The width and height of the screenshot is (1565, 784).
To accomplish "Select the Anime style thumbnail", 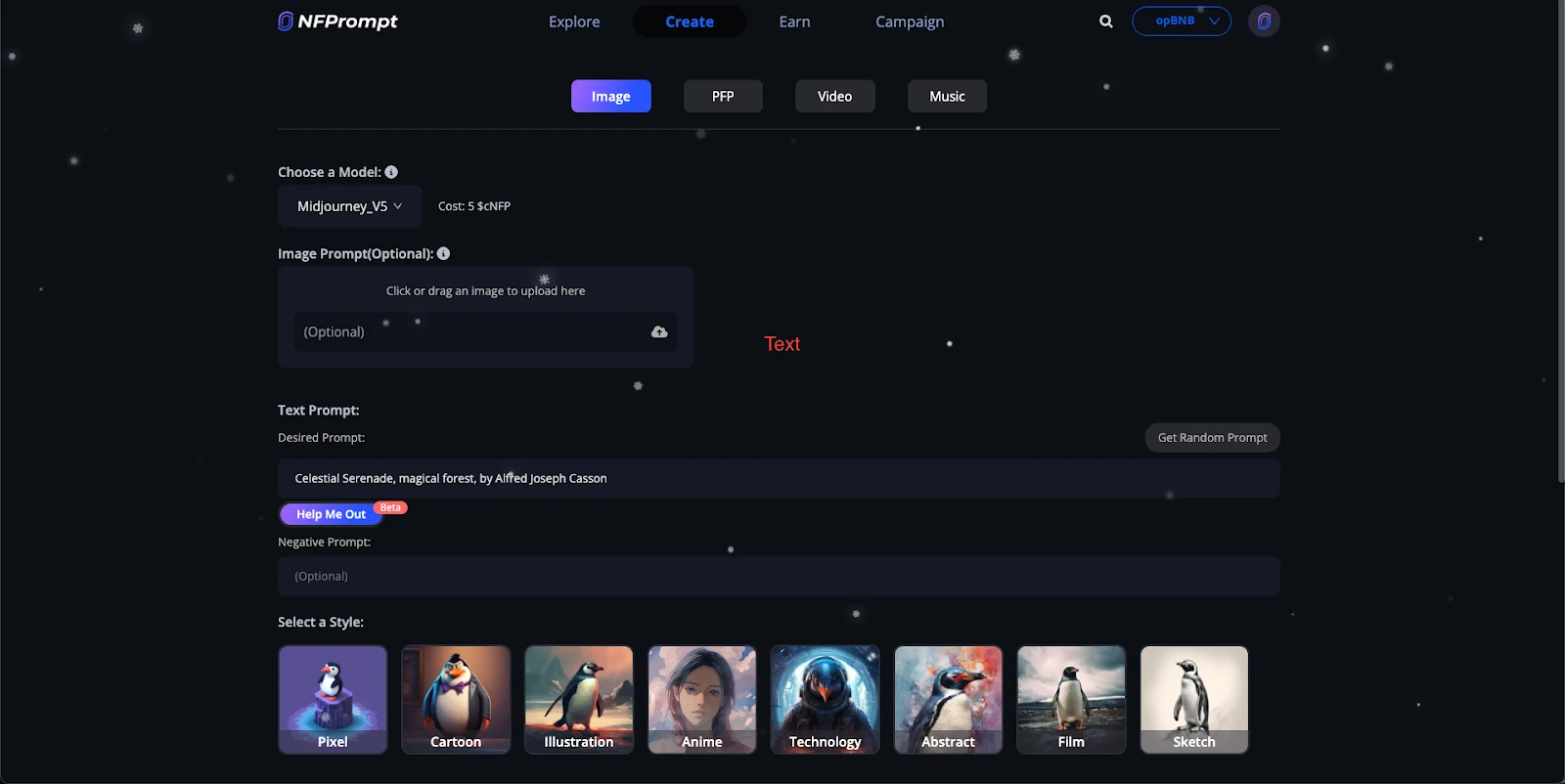I will [701, 699].
